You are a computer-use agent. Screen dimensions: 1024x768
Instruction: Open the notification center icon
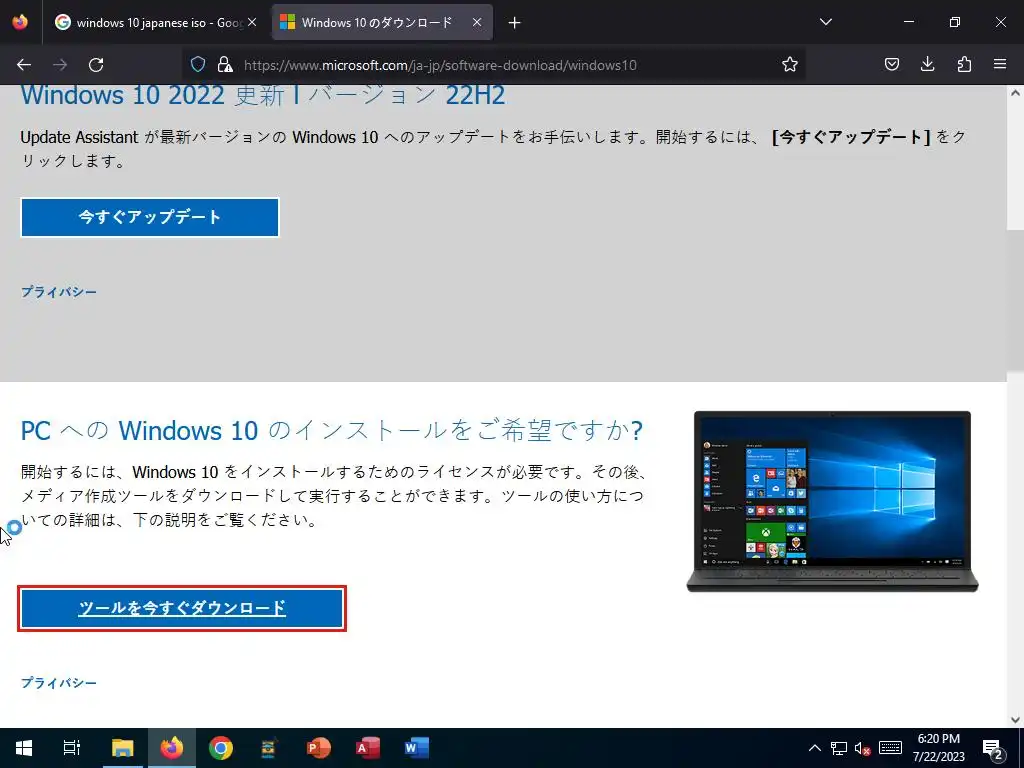[x=993, y=748]
